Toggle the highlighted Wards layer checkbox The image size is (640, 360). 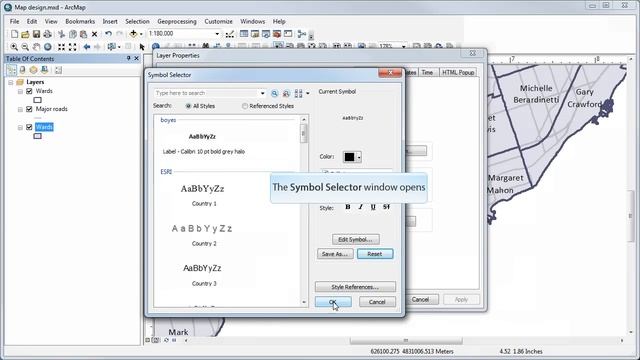coord(29,127)
